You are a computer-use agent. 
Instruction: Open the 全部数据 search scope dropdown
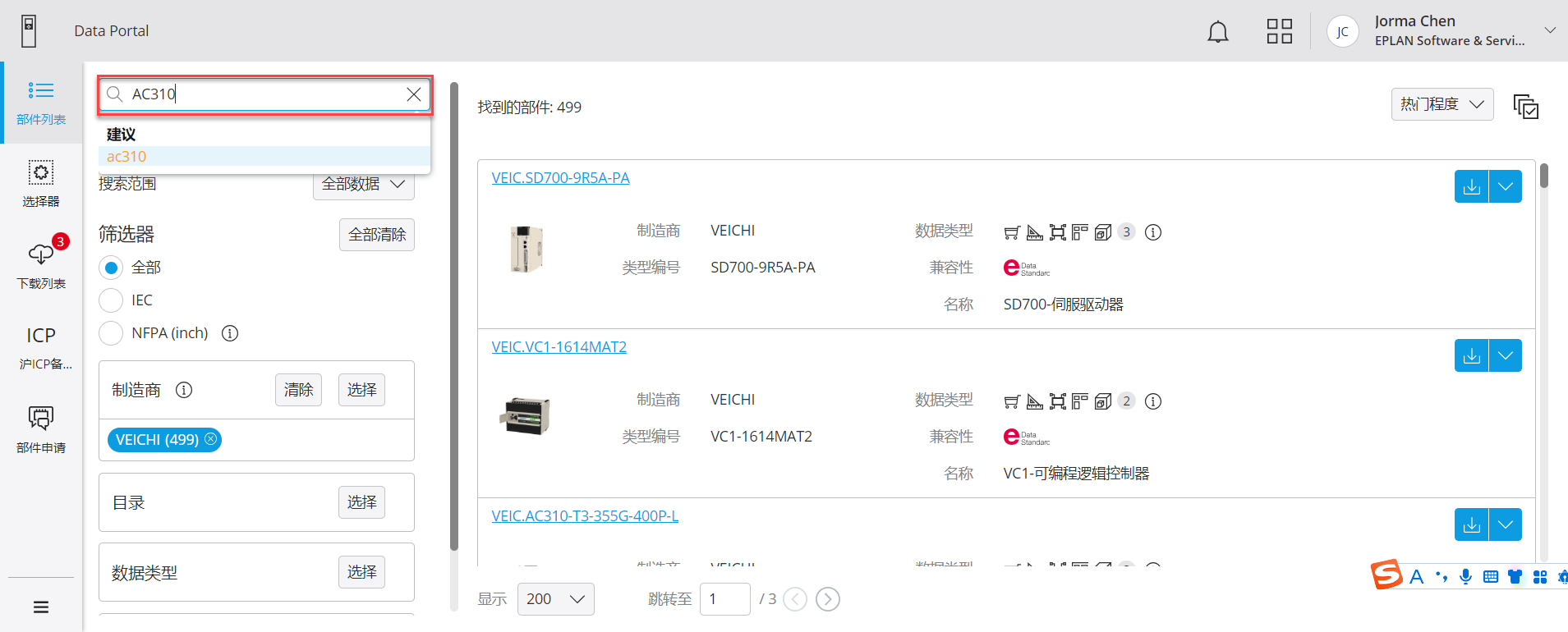click(x=363, y=184)
